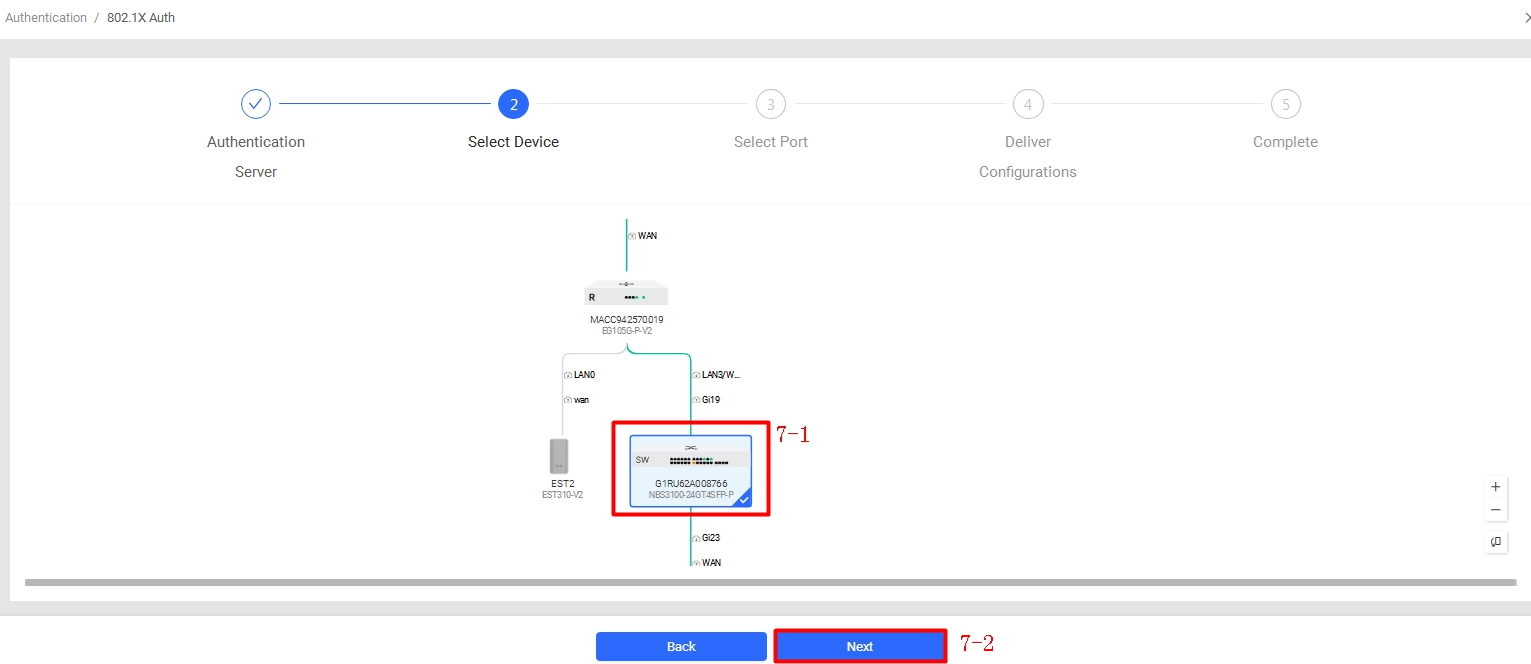Click step 5 Complete circle
The image size is (1531, 664).
tap(1285, 104)
